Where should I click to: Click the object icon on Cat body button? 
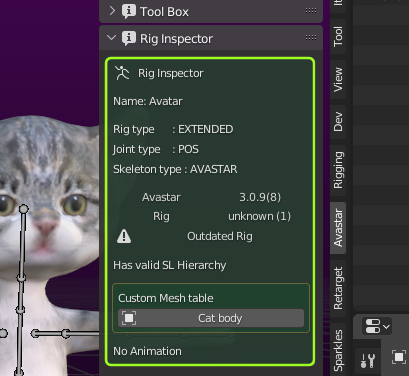[129, 318]
